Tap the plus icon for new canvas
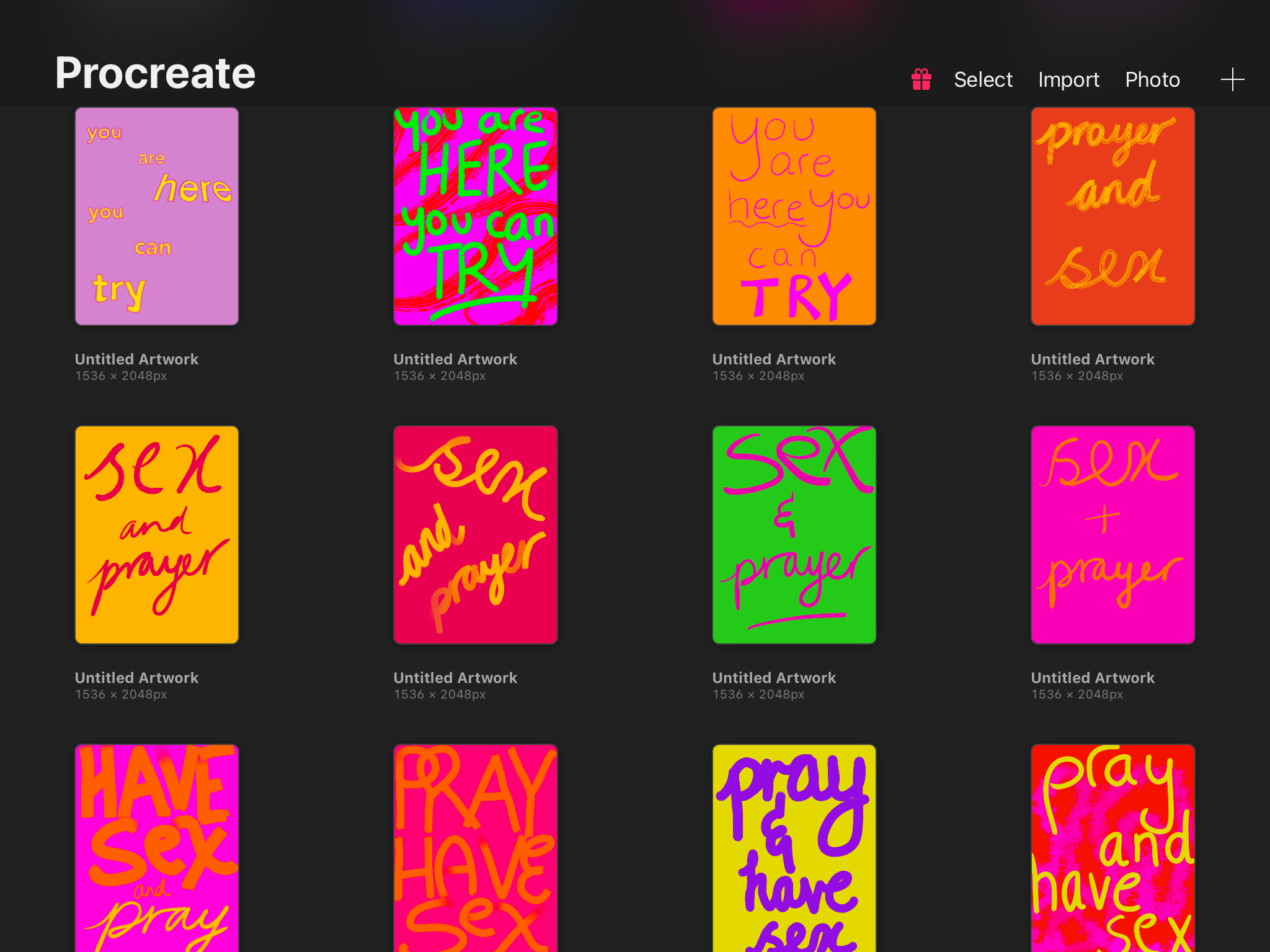The height and width of the screenshot is (952, 1270). pos(1232,79)
